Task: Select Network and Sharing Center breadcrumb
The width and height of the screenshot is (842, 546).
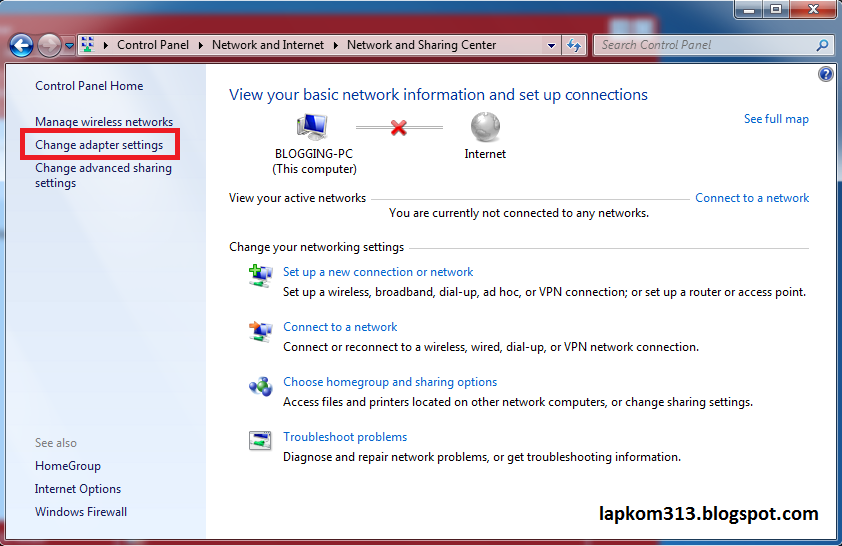Action: tap(422, 45)
